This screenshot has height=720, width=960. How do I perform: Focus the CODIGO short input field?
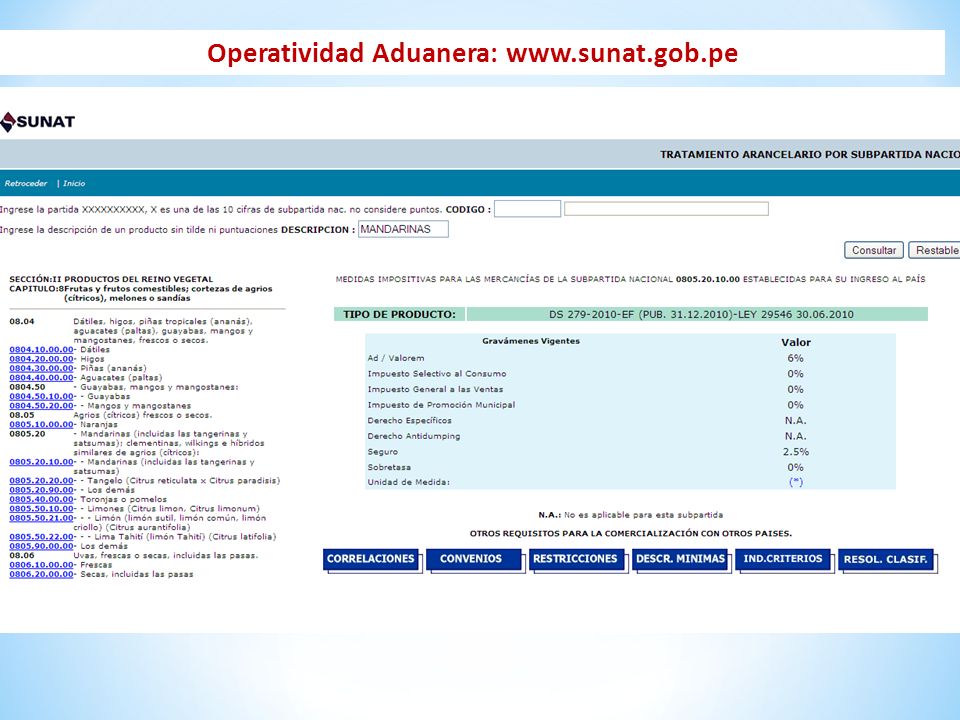pyautogui.click(x=527, y=209)
